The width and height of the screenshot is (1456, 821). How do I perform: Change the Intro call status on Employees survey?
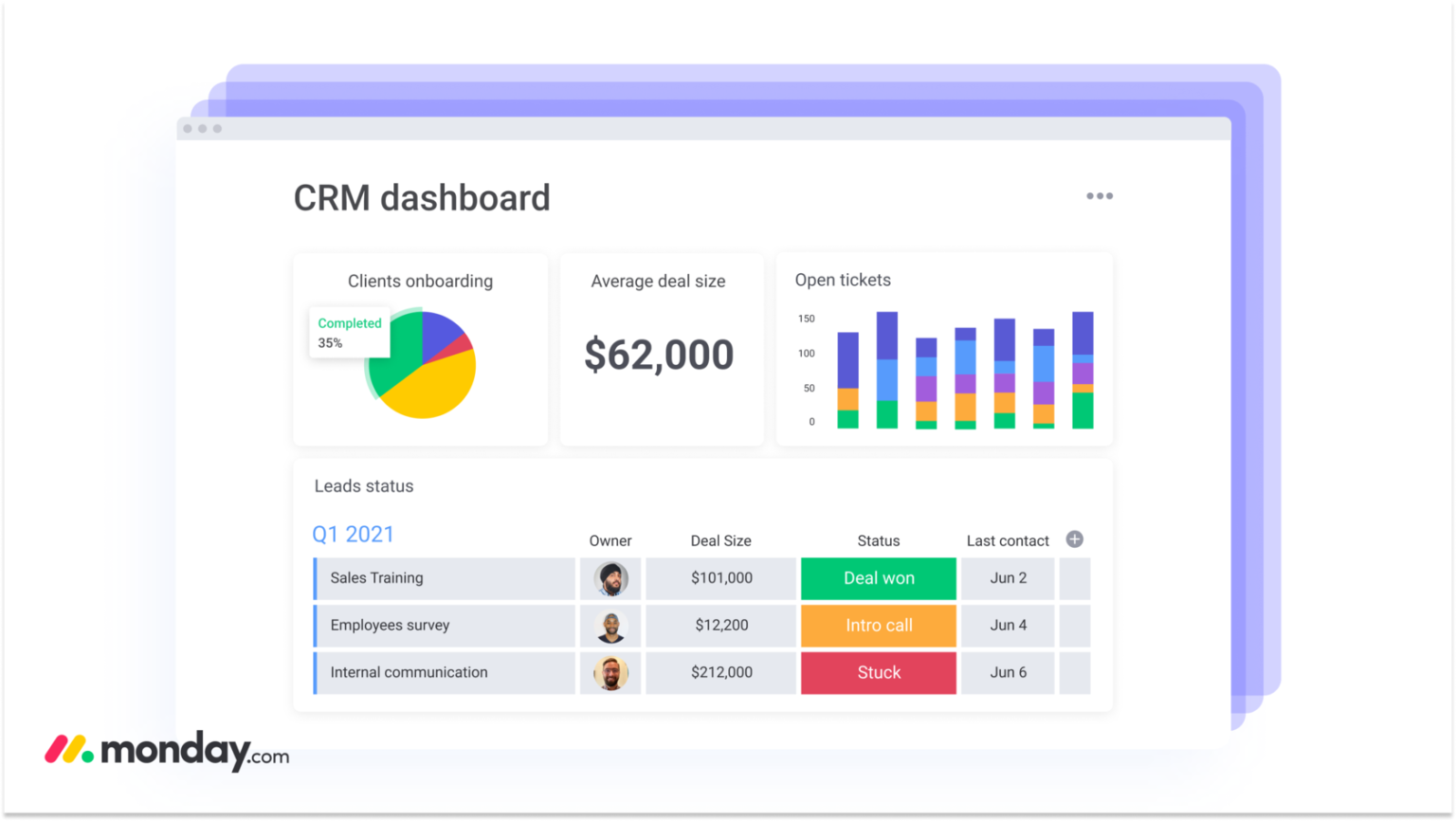(x=877, y=626)
